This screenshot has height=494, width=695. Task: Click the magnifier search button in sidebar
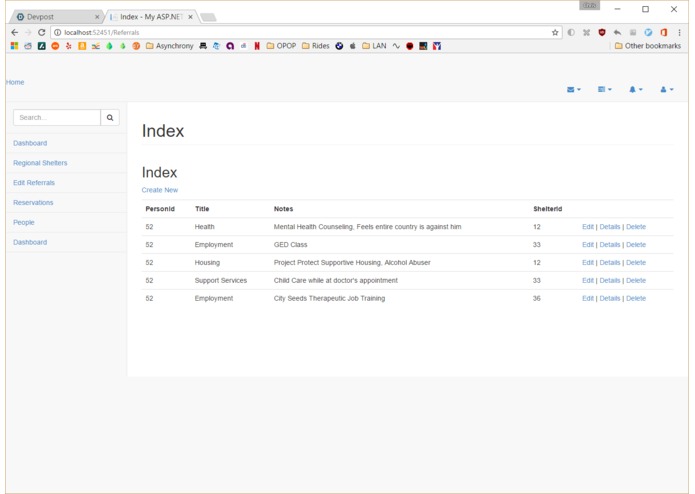(110, 117)
